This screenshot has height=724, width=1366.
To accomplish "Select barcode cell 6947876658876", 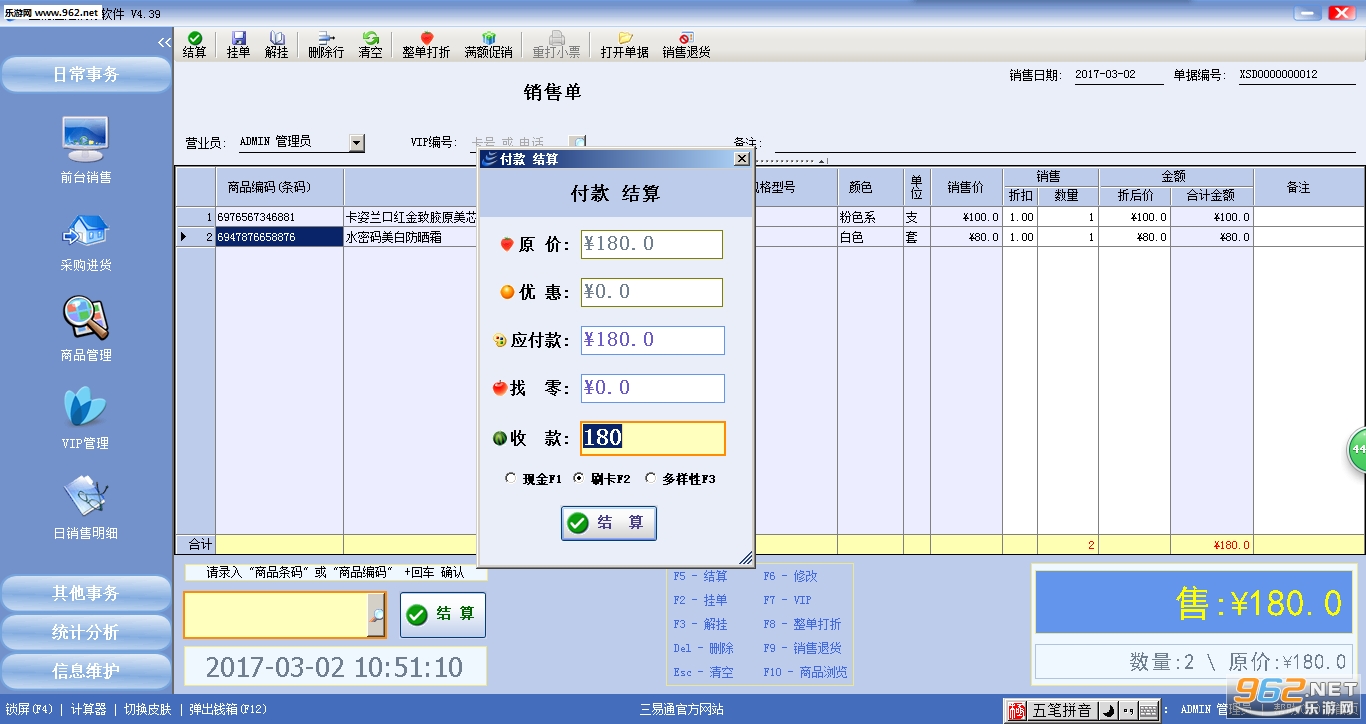I will click(x=280, y=237).
